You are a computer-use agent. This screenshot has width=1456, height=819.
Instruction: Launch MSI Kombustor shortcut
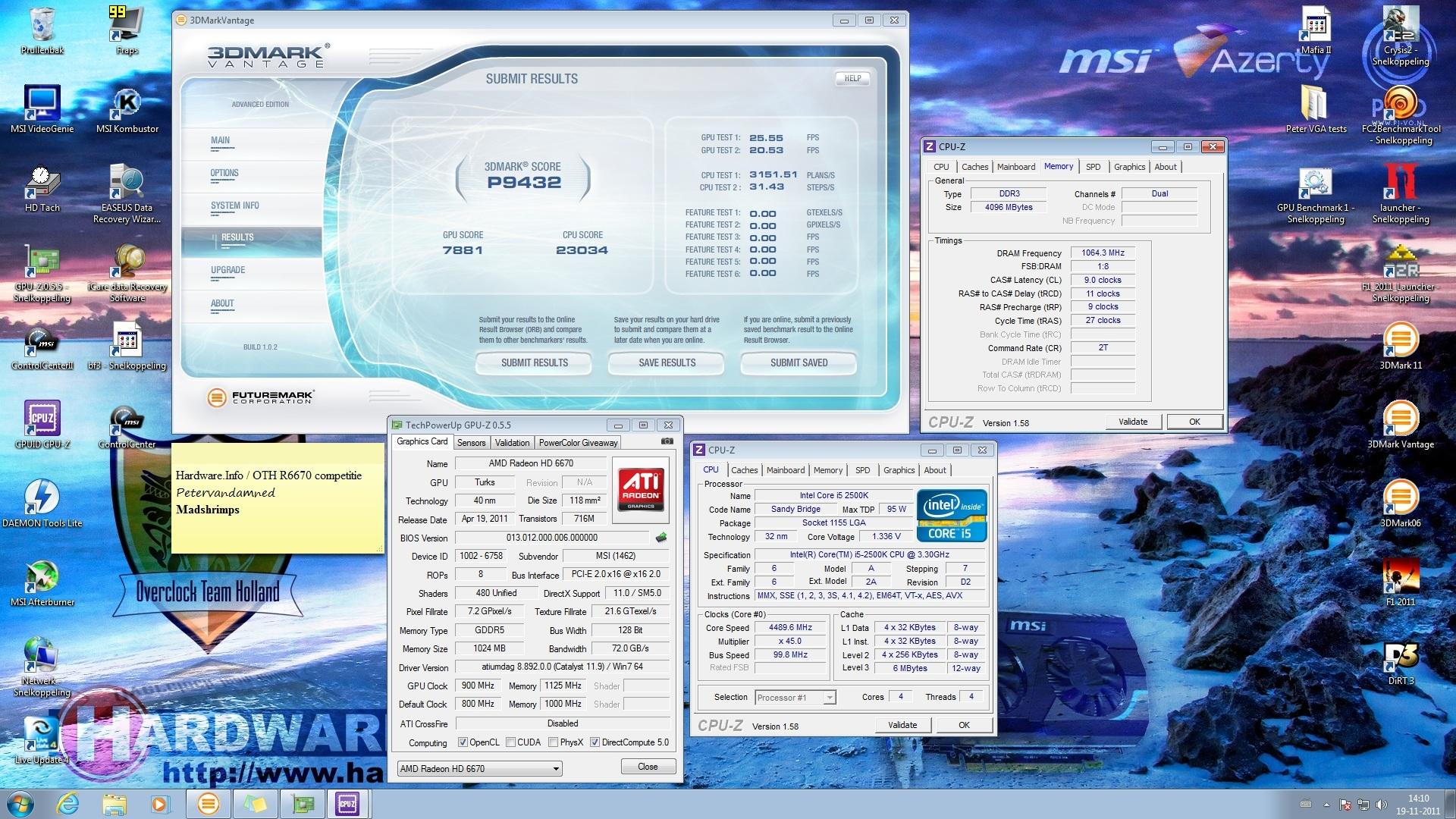point(127,109)
